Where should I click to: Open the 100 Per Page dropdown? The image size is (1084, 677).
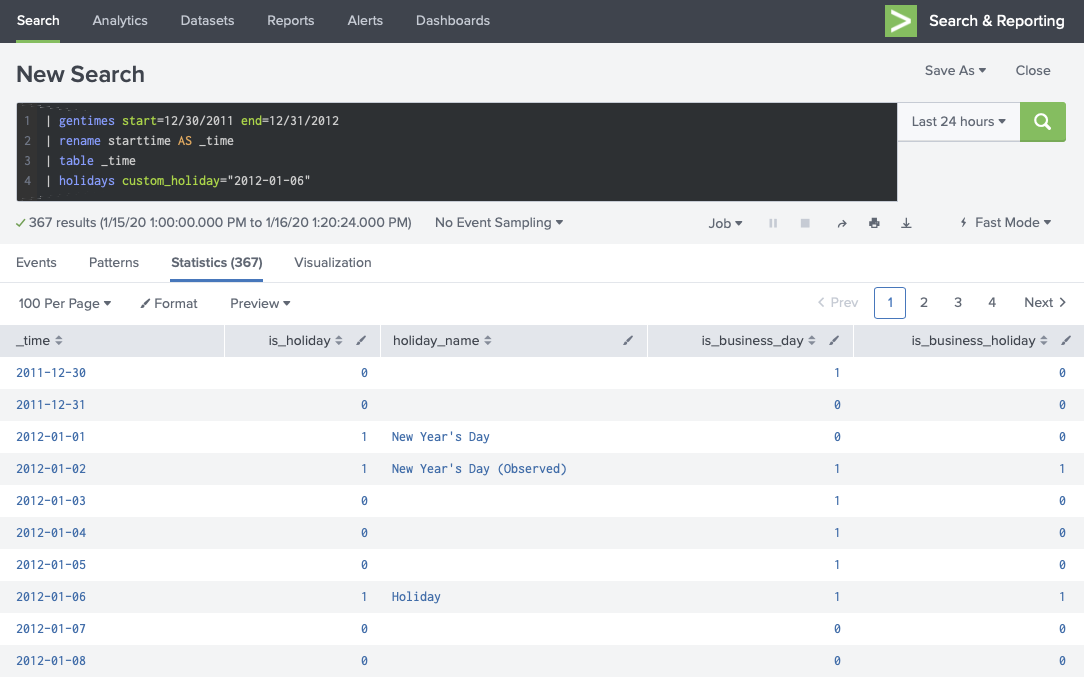pyautogui.click(x=64, y=304)
